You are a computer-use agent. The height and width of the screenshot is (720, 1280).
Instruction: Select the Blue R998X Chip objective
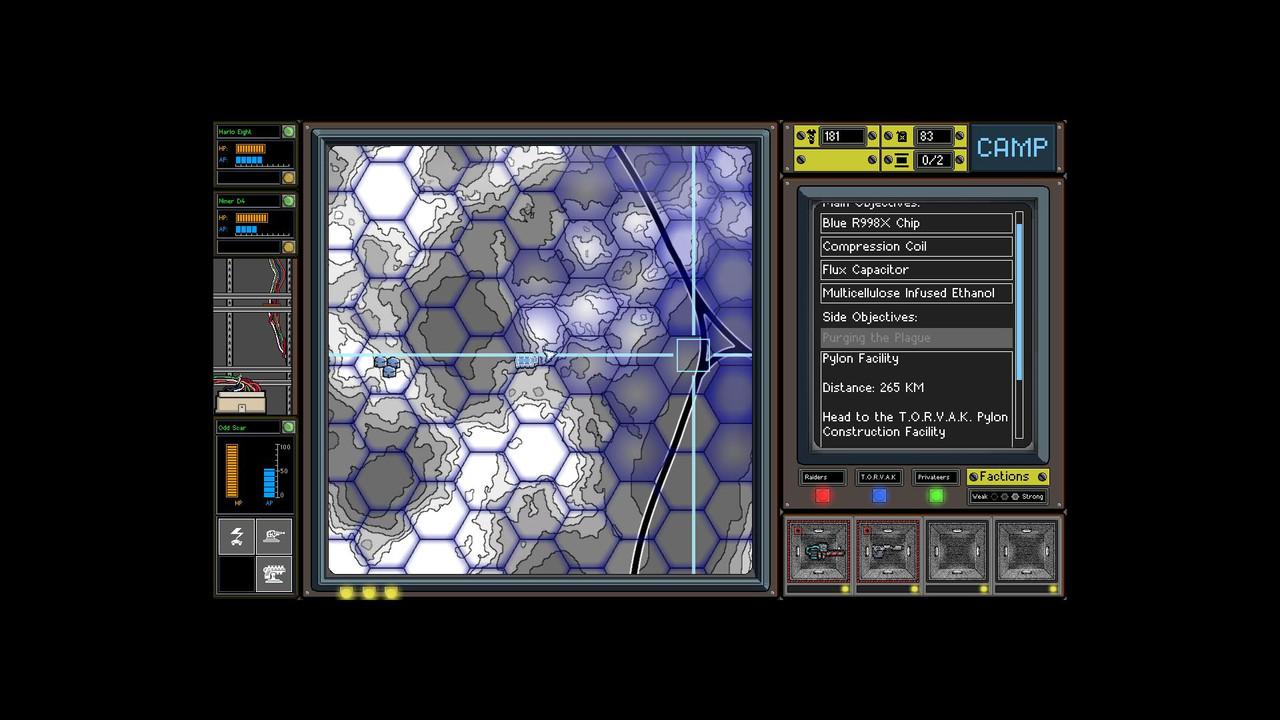pyautogui.click(x=916, y=223)
